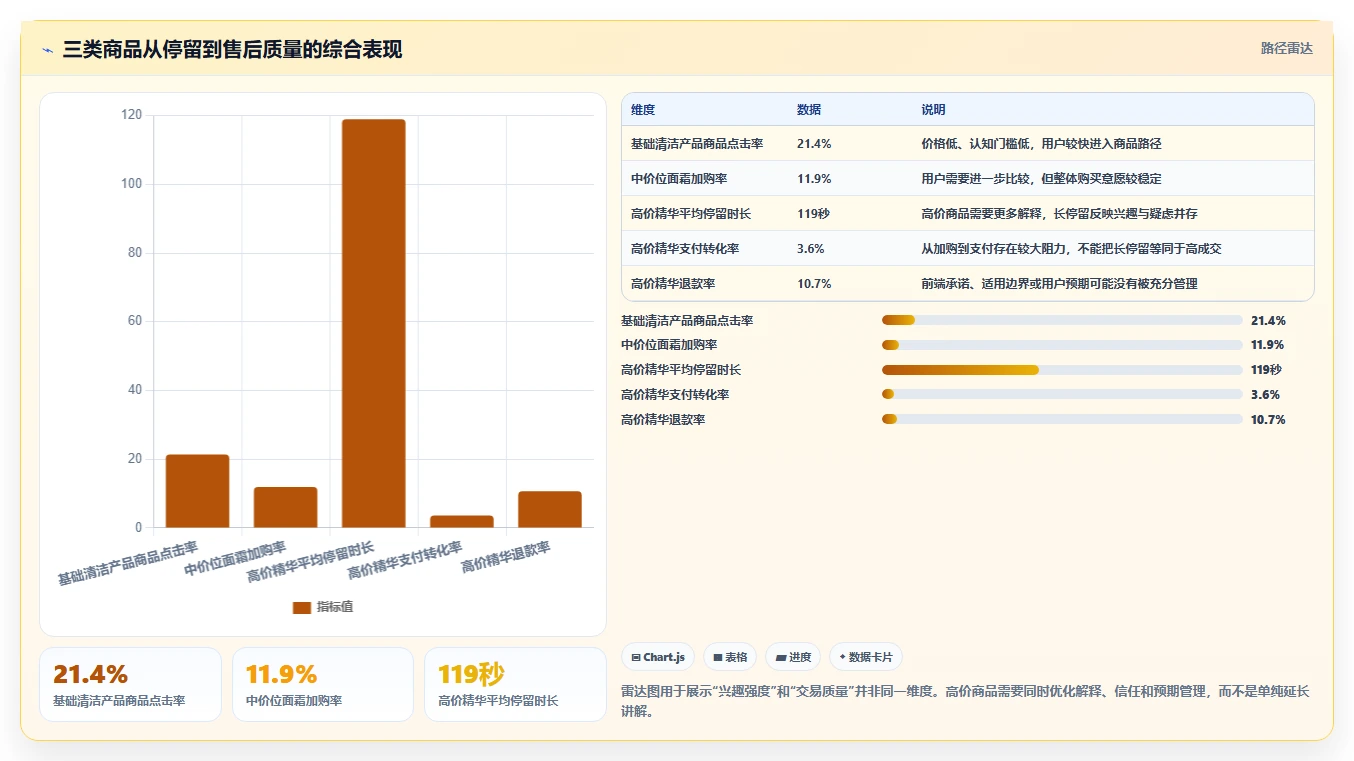Click table cell 高价精华支付转化率 in 维度 column
This screenshot has height=761, width=1354.
[685, 249]
